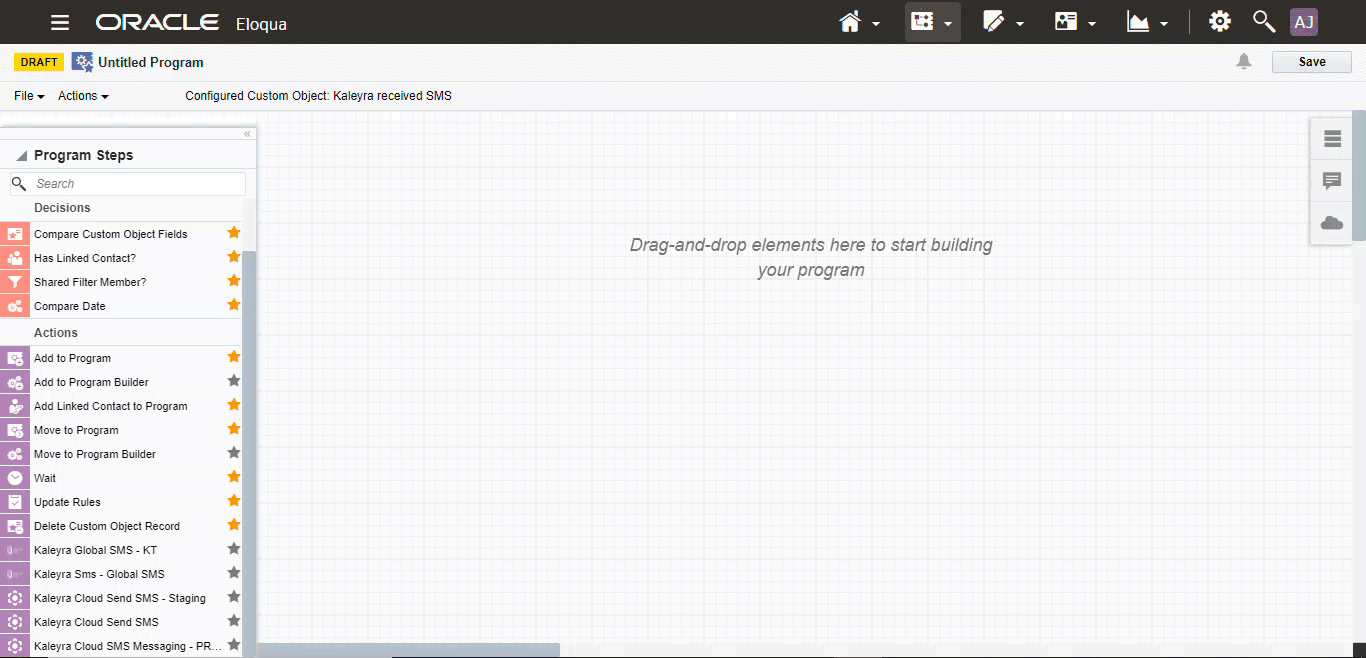
Task: Select the Compare Custom Object Fields step icon
Action: point(15,234)
